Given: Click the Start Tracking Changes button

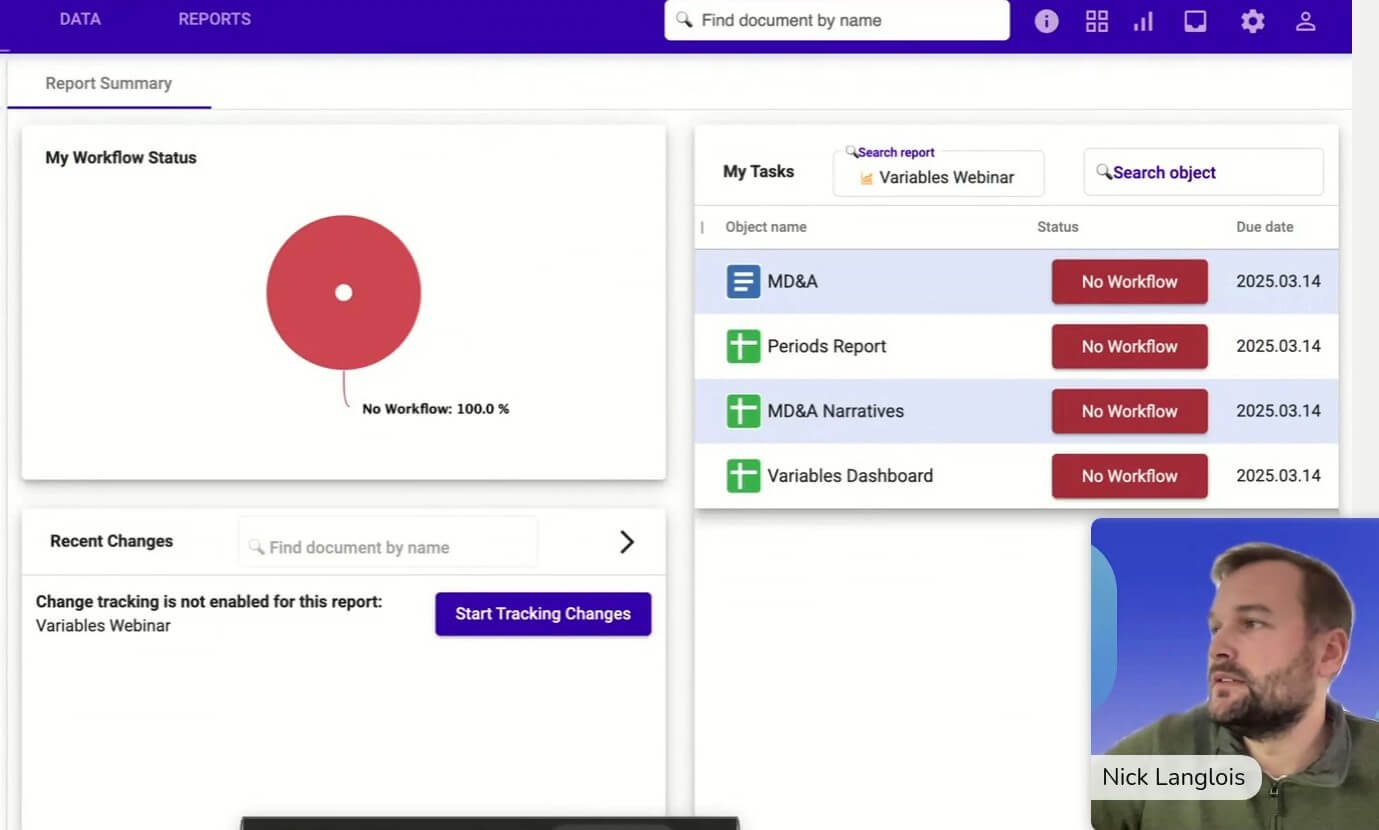Looking at the screenshot, I should (x=543, y=614).
